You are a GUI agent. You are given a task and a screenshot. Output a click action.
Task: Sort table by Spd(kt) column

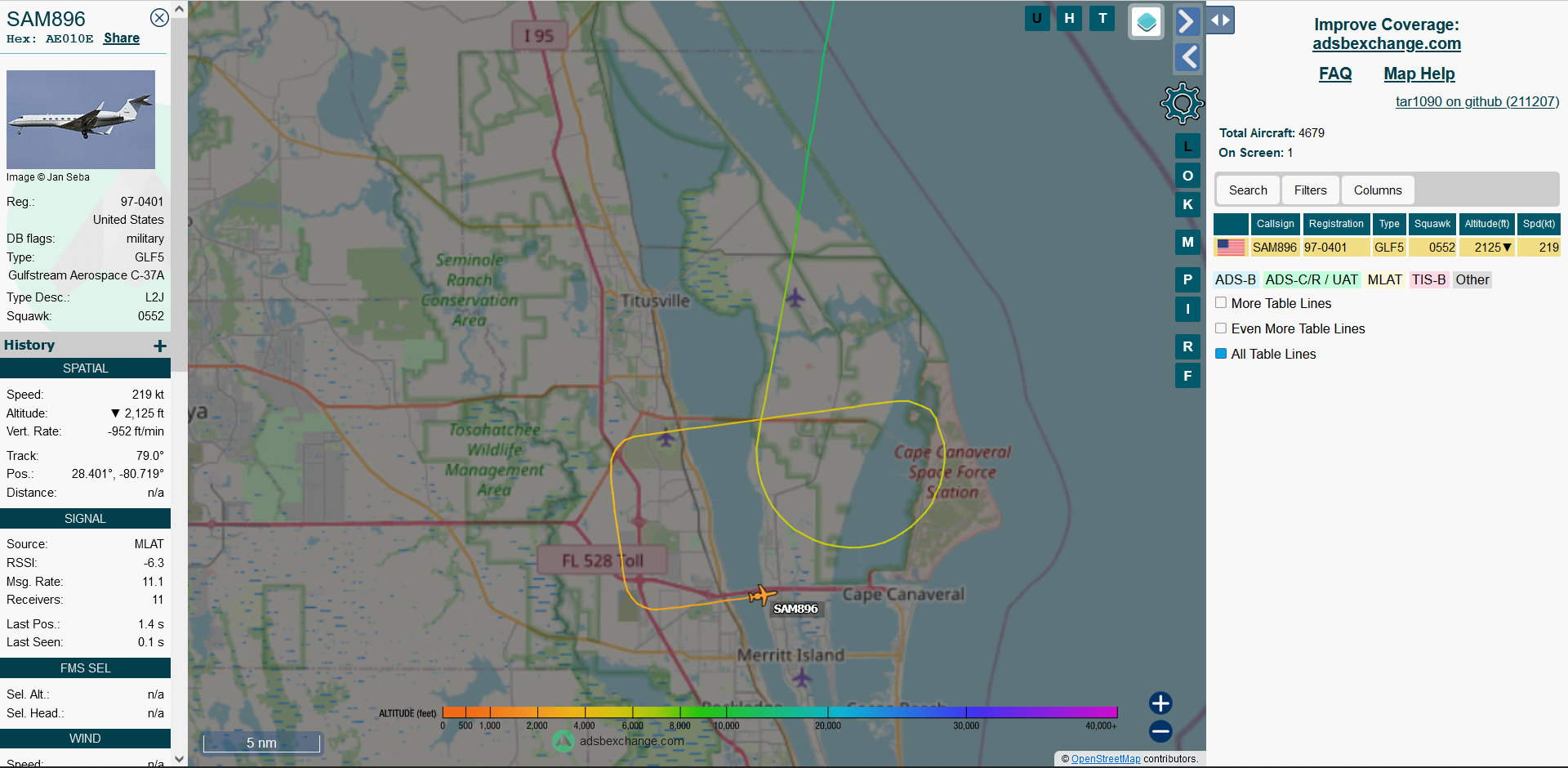[x=1539, y=224]
